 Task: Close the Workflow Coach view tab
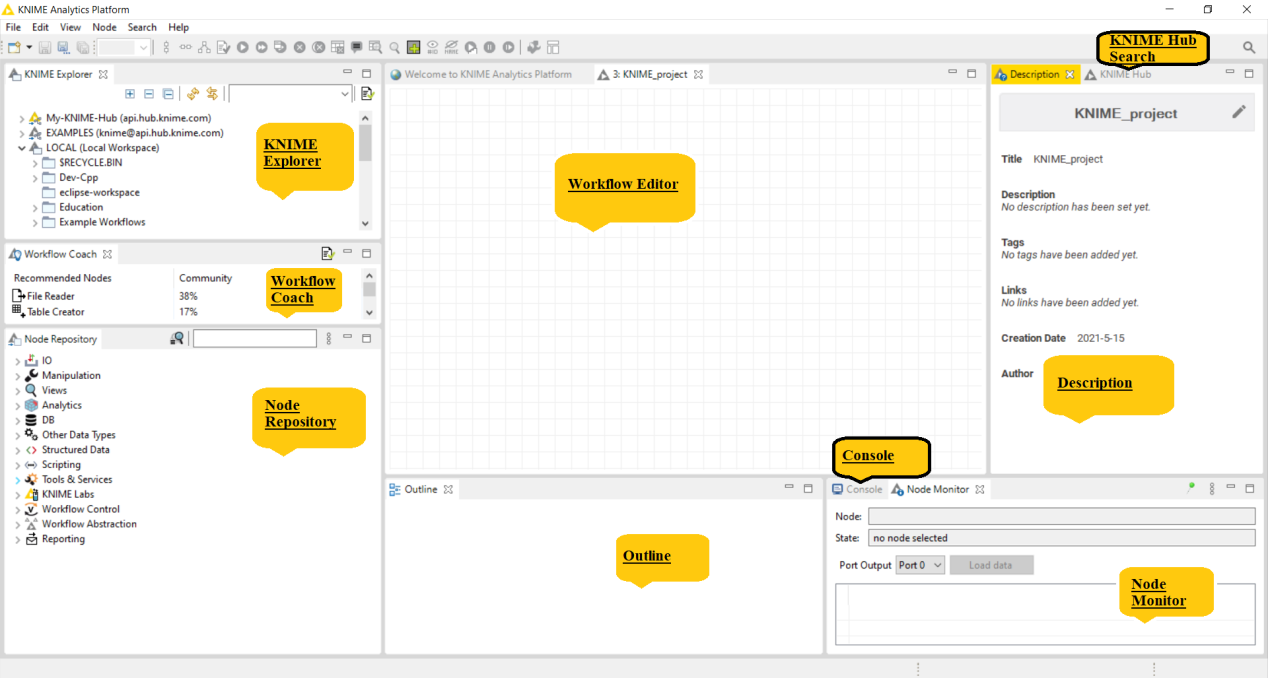coord(107,254)
